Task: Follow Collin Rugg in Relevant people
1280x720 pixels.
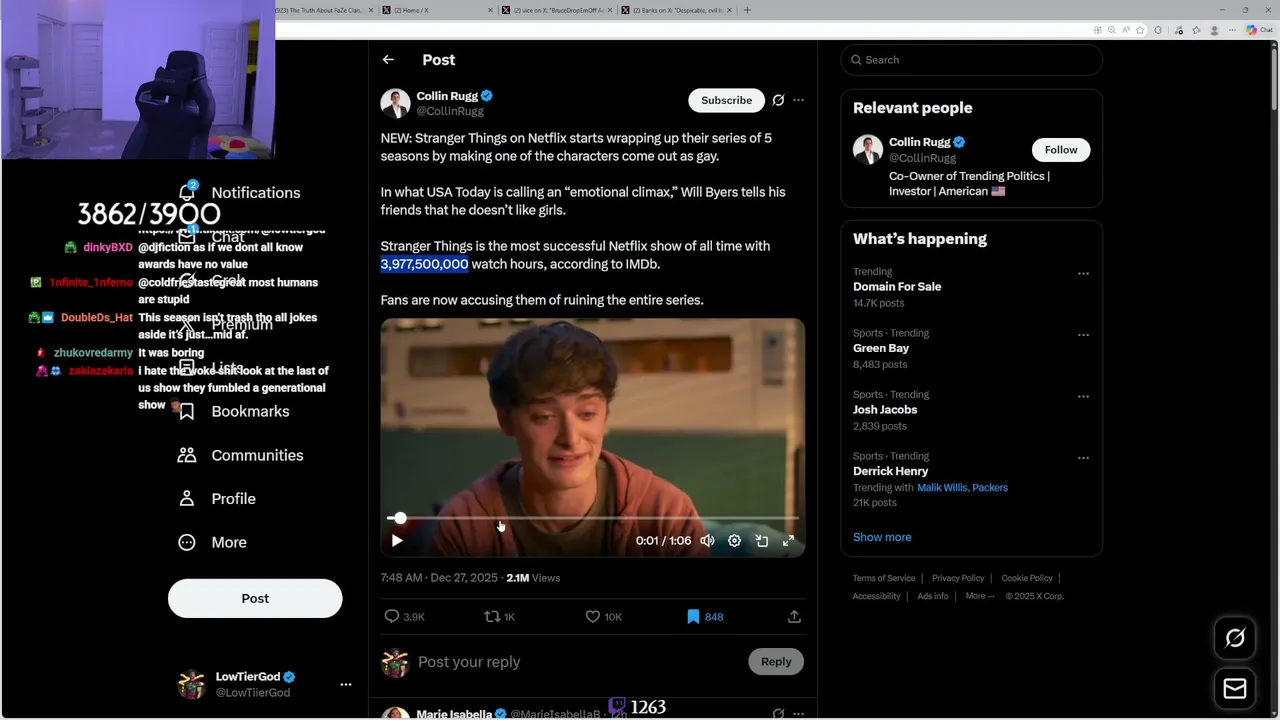Action: [x=1061, y=150]
